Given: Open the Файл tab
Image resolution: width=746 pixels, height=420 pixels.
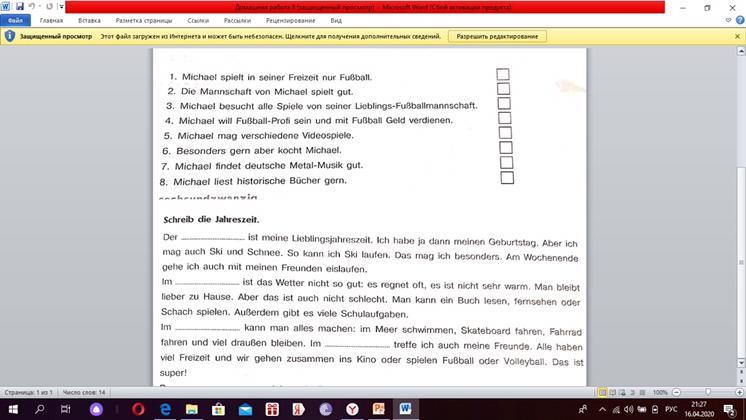Looking at the screenshot, I should 15,20.
